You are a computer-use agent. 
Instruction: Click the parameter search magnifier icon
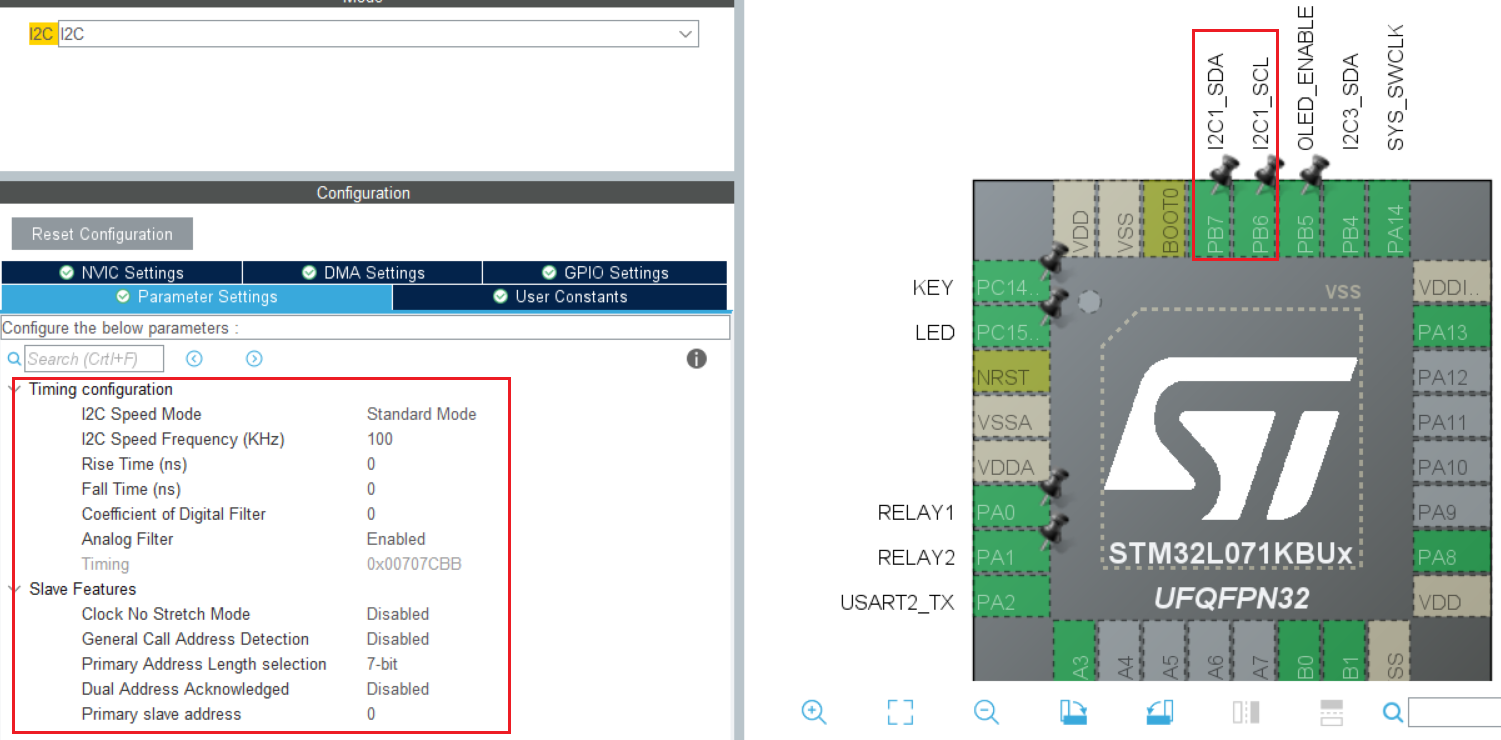pyautogui.click(x=14, y=359)
